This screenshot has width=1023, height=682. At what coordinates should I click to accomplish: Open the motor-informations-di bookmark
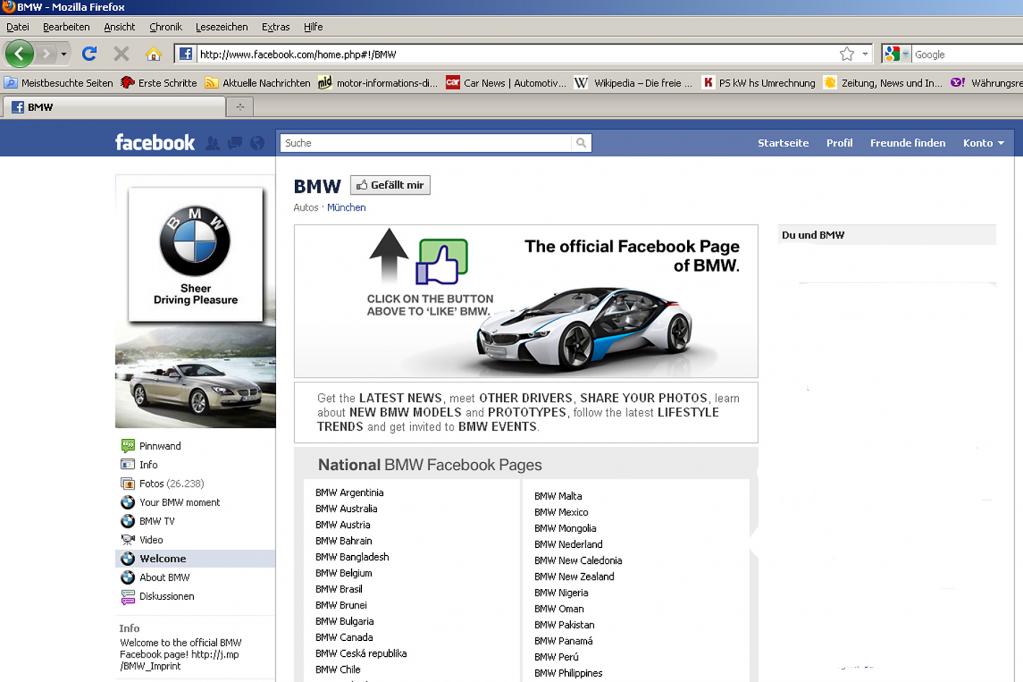click(378, 83)
